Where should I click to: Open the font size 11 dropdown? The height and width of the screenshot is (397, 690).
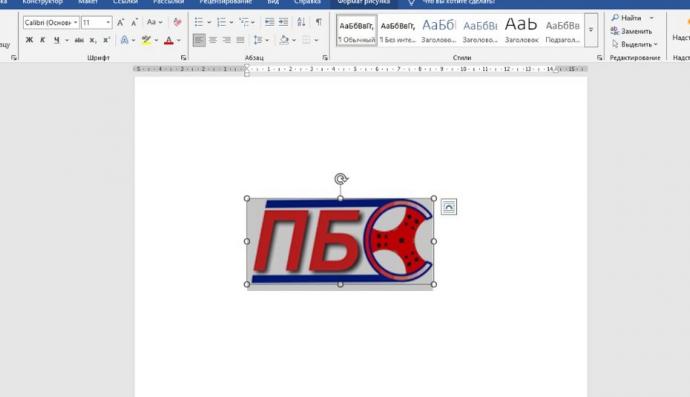point(96,22)
